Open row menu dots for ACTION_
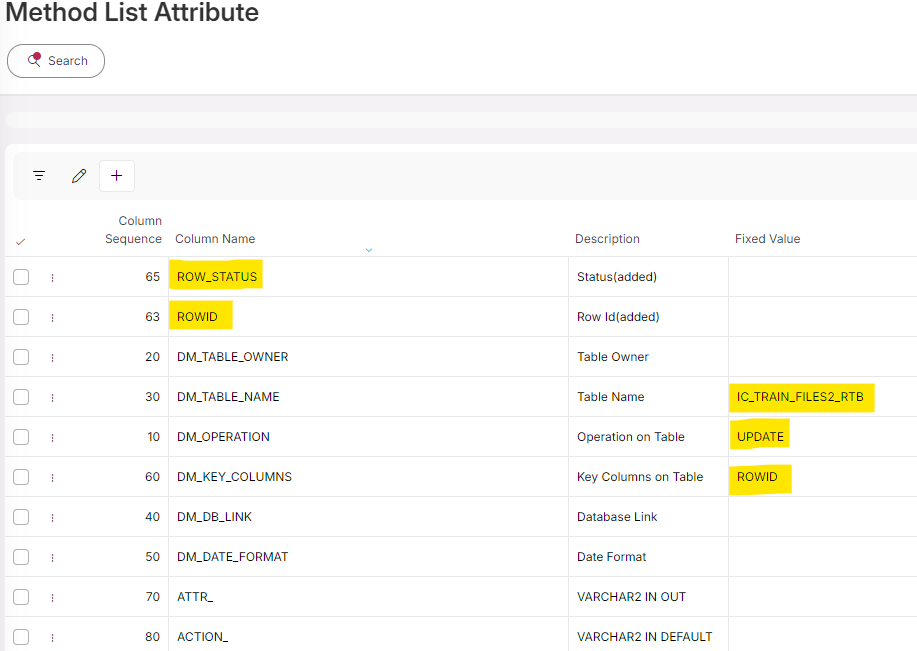The height and width of the screenshot is (651, 917). pyautogui.click(x=53, y=638)
